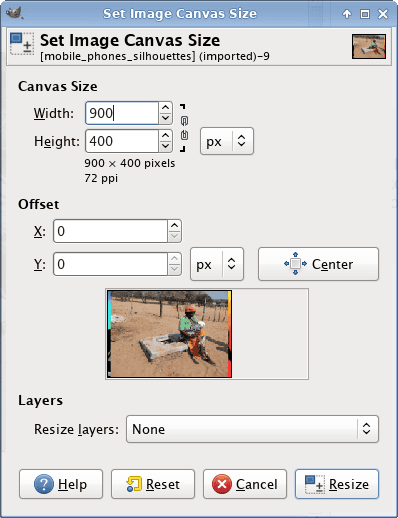Click the canvas size icon beside the heading
This screenshot has width=398, height=518.
[x=22, y=43]
